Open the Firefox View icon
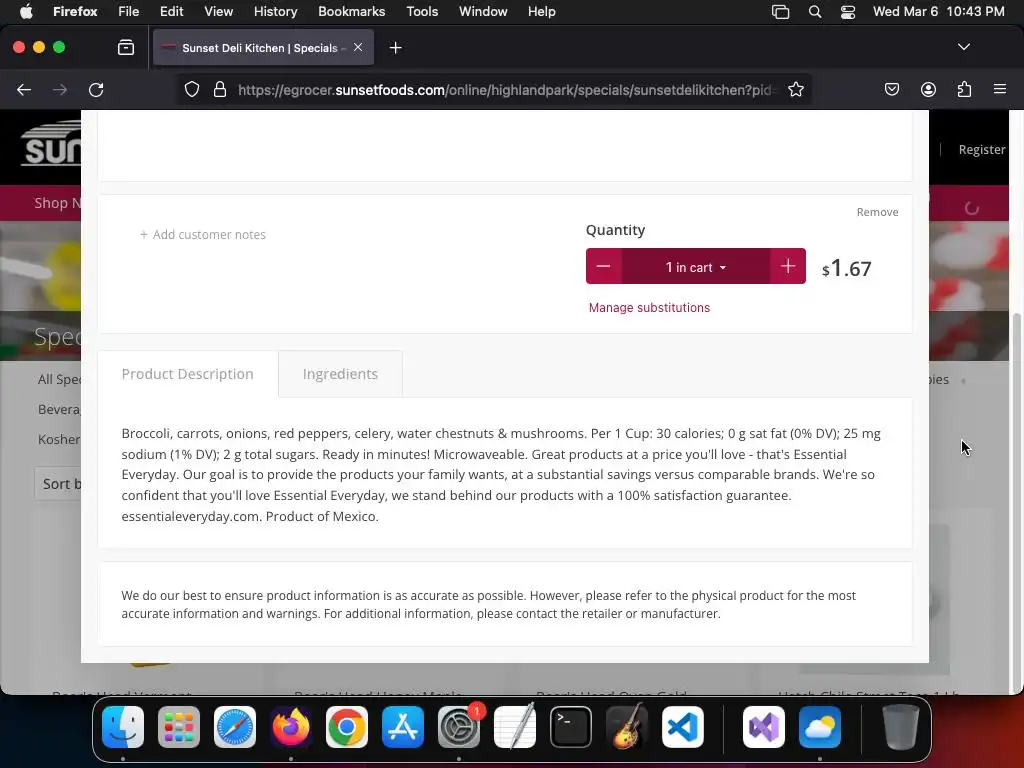Screen dimensions: 1024x768 point(126,48)
